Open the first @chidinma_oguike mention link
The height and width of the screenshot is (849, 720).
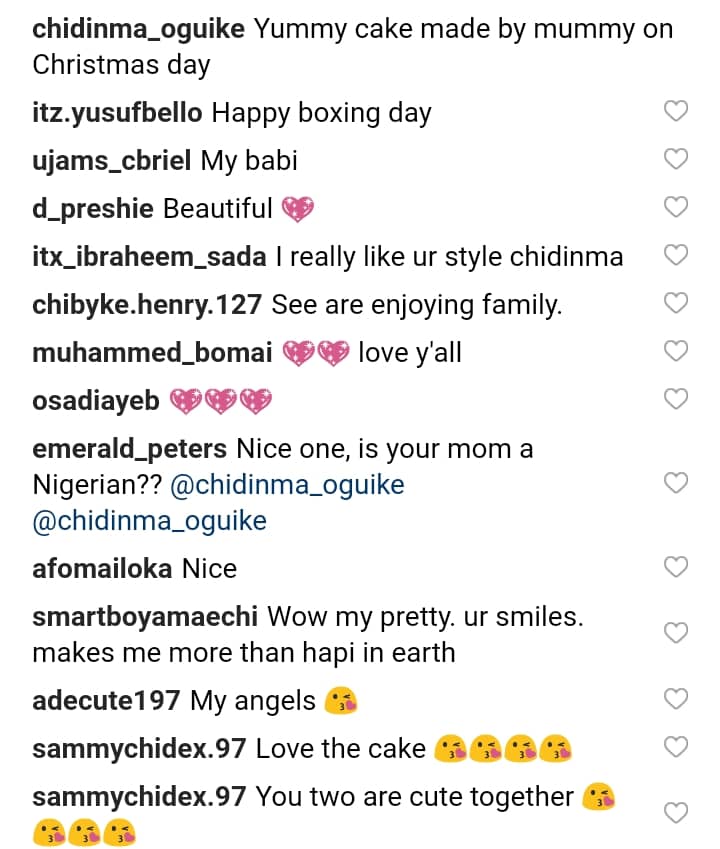click(x=288, y=485)
